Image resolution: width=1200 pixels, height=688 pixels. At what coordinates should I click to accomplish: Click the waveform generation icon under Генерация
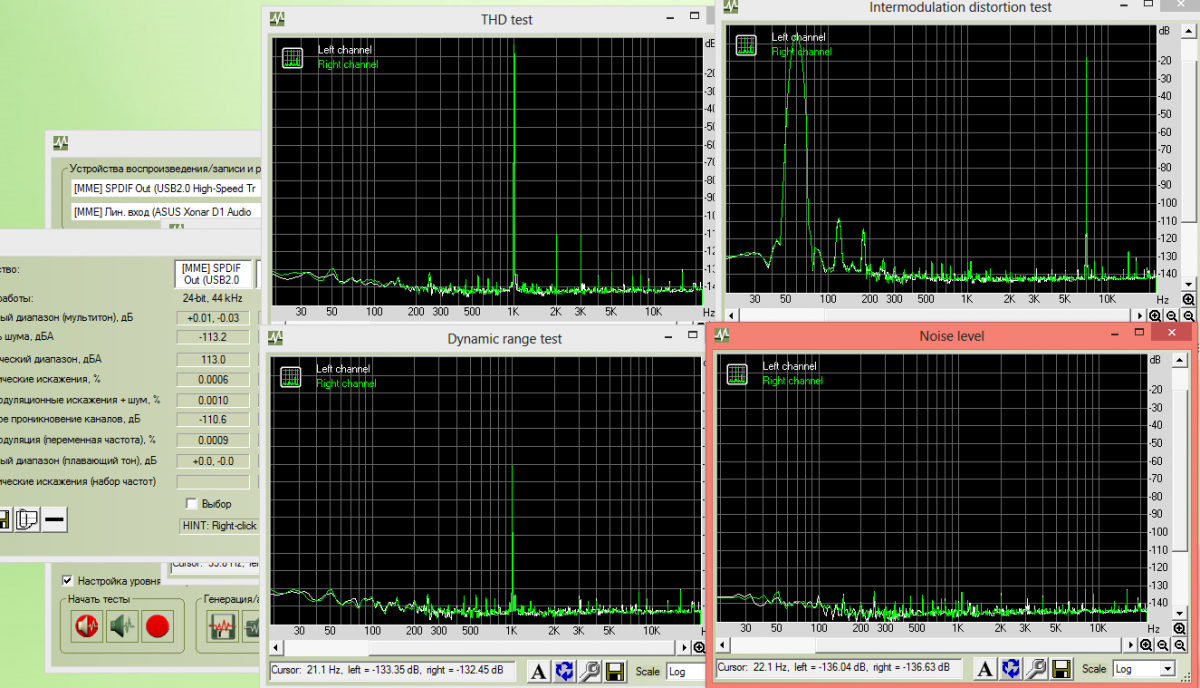pyautogui.click(x=221, y=627)
